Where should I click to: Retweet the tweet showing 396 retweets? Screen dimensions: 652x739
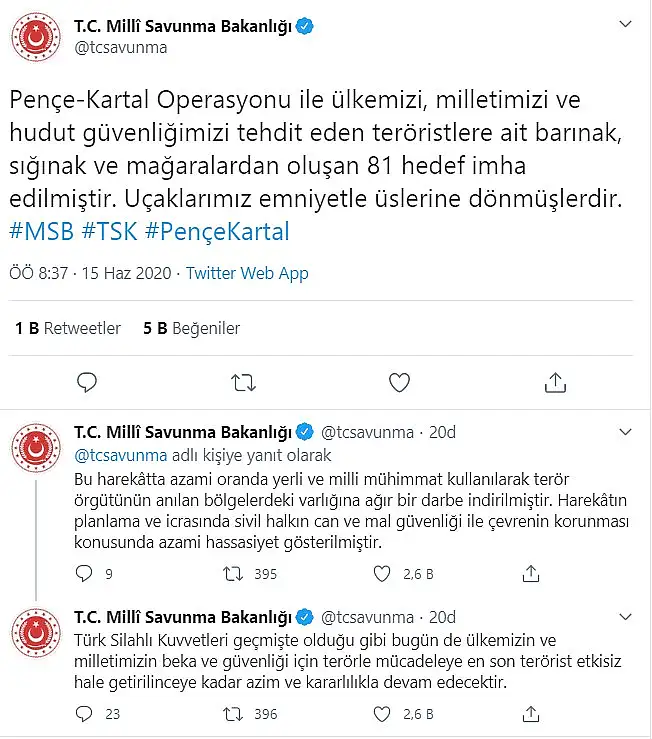click(233, 714)
